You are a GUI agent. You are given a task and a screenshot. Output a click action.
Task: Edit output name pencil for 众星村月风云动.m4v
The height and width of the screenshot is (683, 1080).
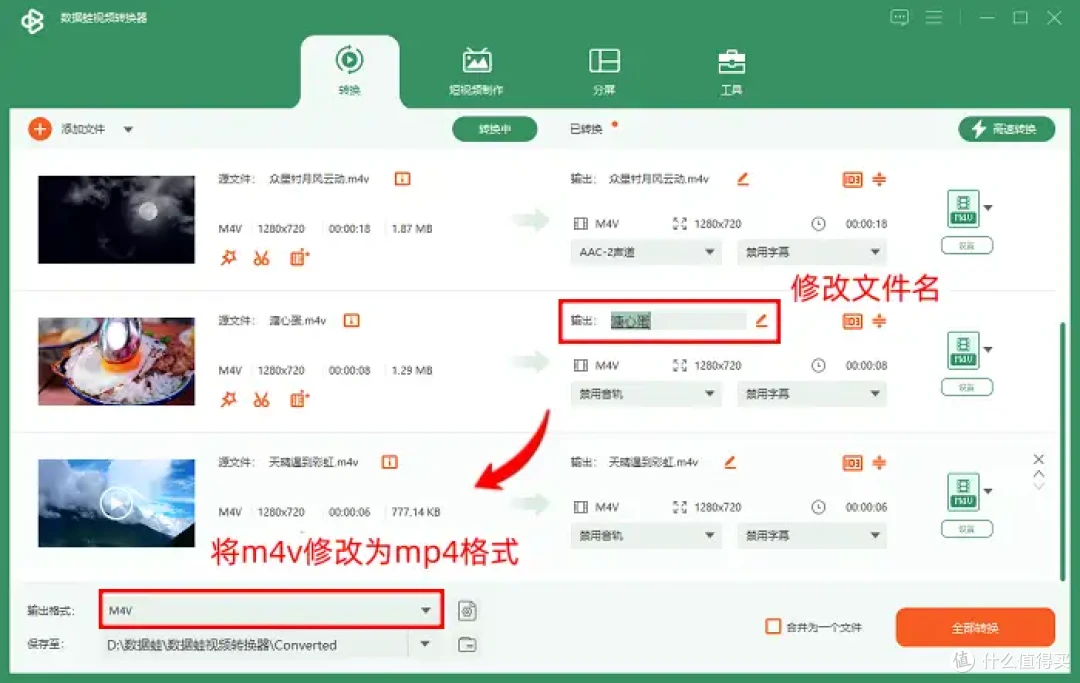pos(742,179)
